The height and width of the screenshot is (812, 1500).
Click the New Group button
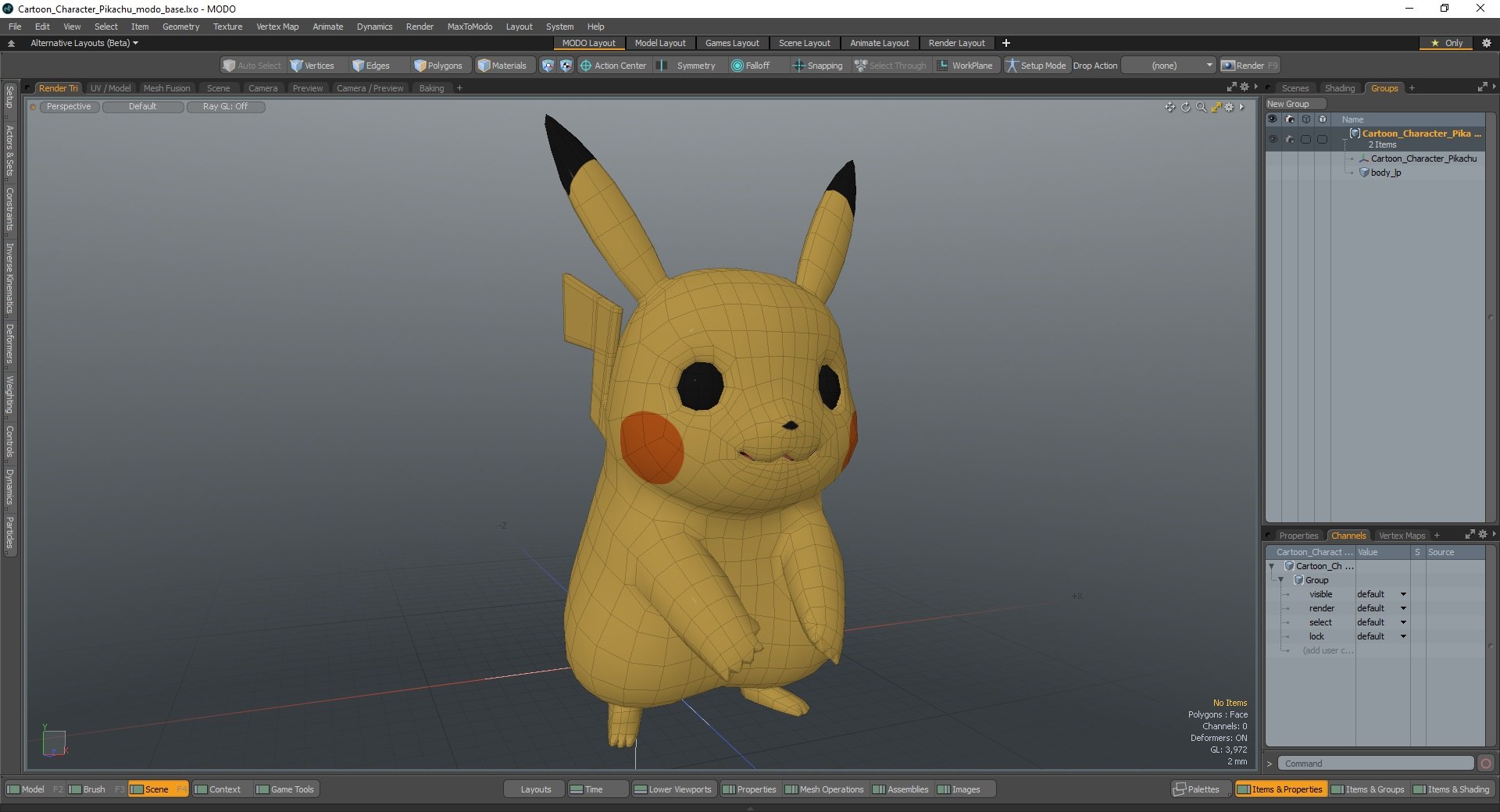click(1295, 104)
